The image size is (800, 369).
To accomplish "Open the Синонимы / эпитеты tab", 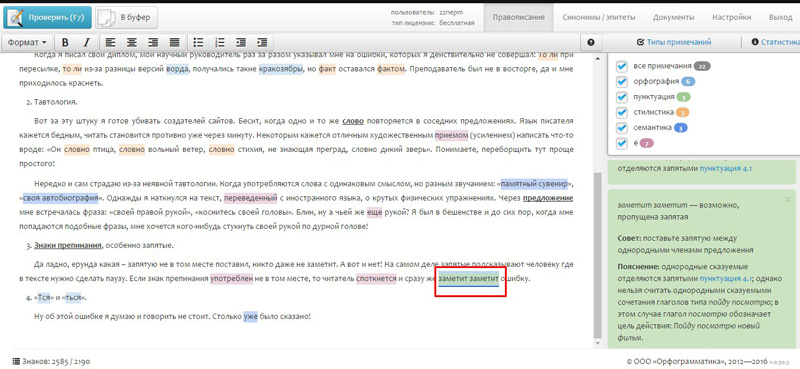I will click(599, 17).
